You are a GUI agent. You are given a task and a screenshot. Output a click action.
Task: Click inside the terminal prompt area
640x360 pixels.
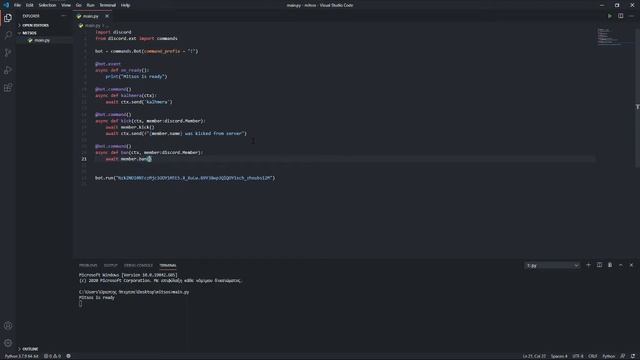pyautogui.click(x=80, y=304)
